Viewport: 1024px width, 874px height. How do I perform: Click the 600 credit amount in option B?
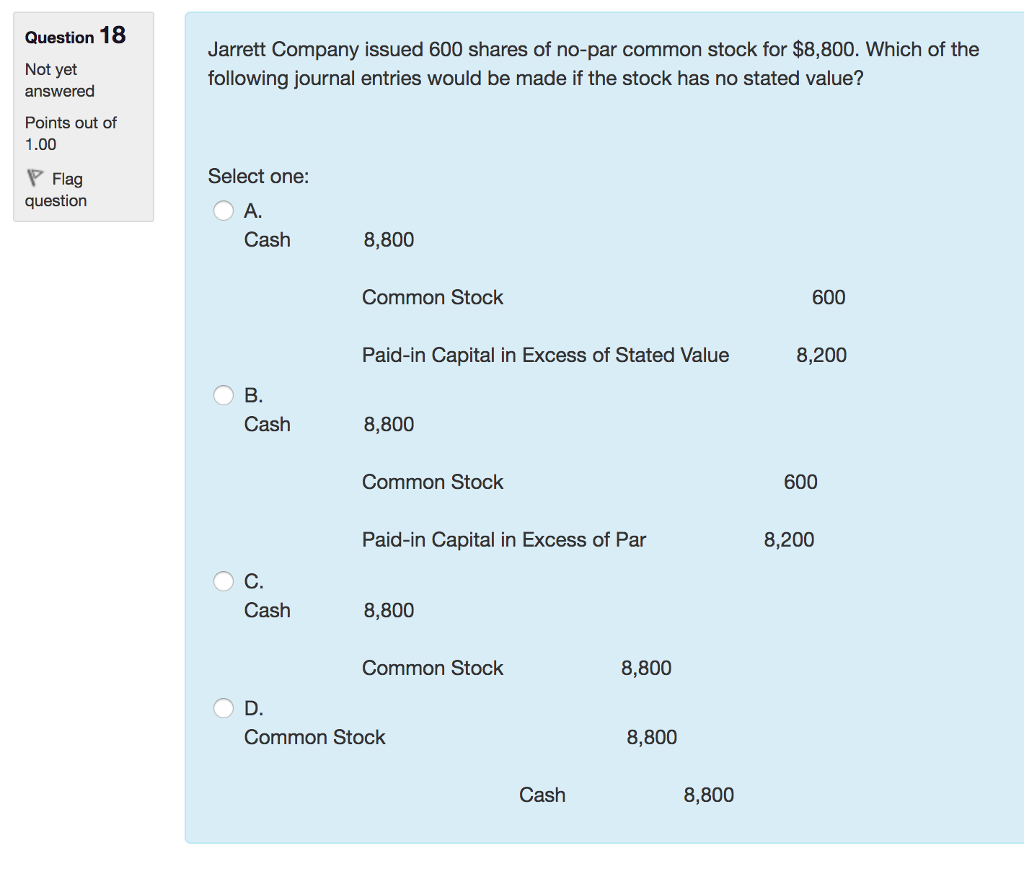tap(799, 482)
